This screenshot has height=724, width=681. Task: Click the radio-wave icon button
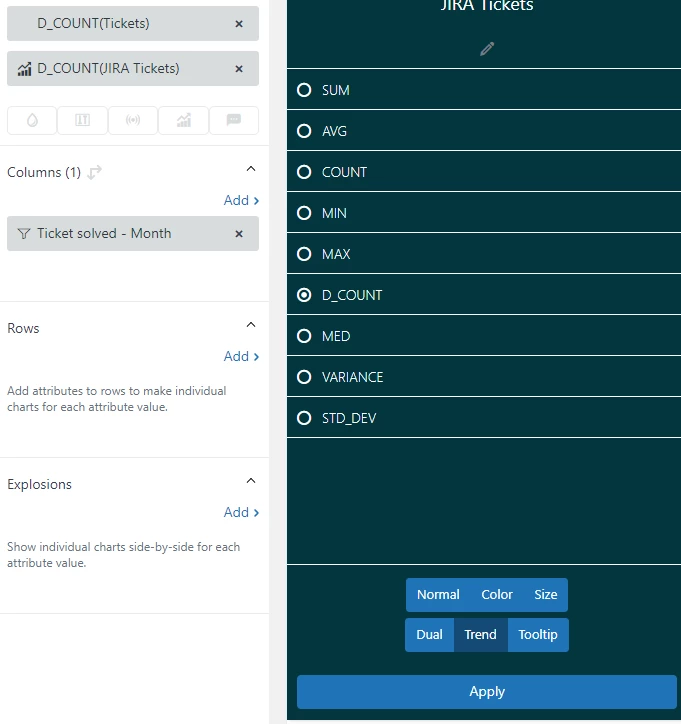click(133, 121)
